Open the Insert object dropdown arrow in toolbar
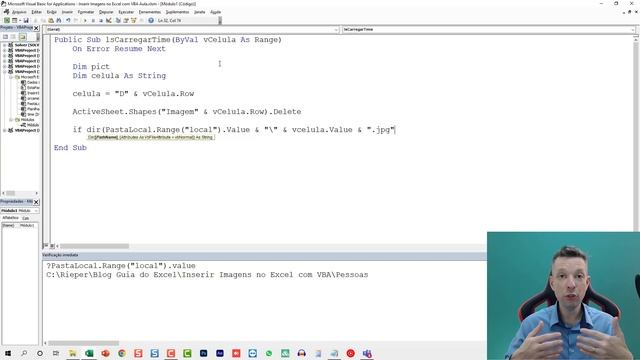 pyautogui.click(x=20, y=20)
